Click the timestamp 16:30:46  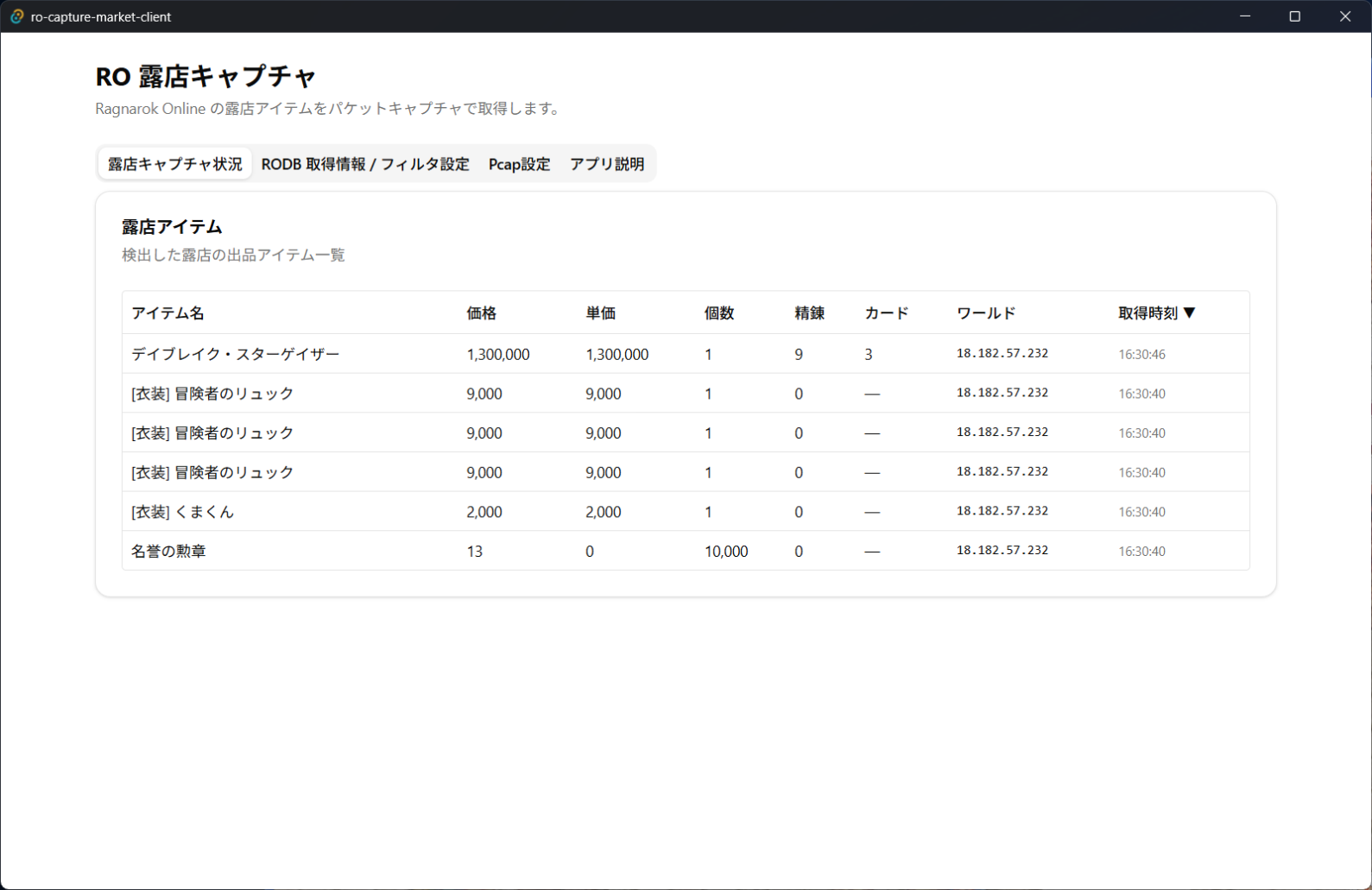tap(1142, 354)
